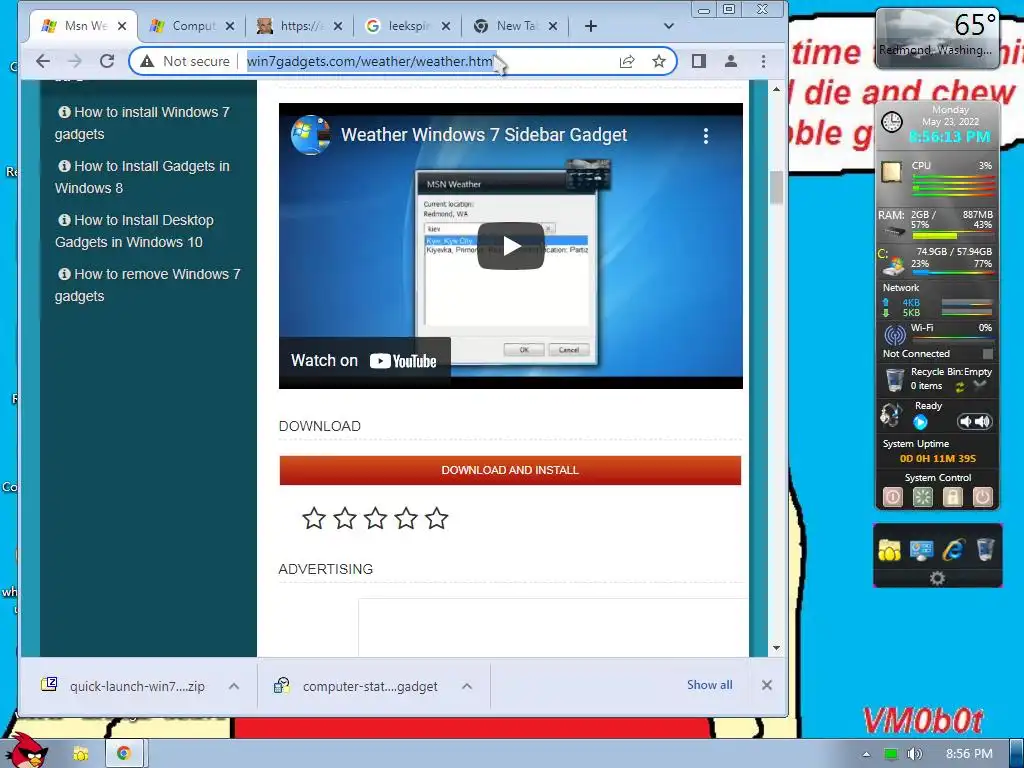Image resolution: width=1024 pixels, height=768 pixels.
Task: Open the computer icon in quick launch gadget
Action: [x=921, y=551]
